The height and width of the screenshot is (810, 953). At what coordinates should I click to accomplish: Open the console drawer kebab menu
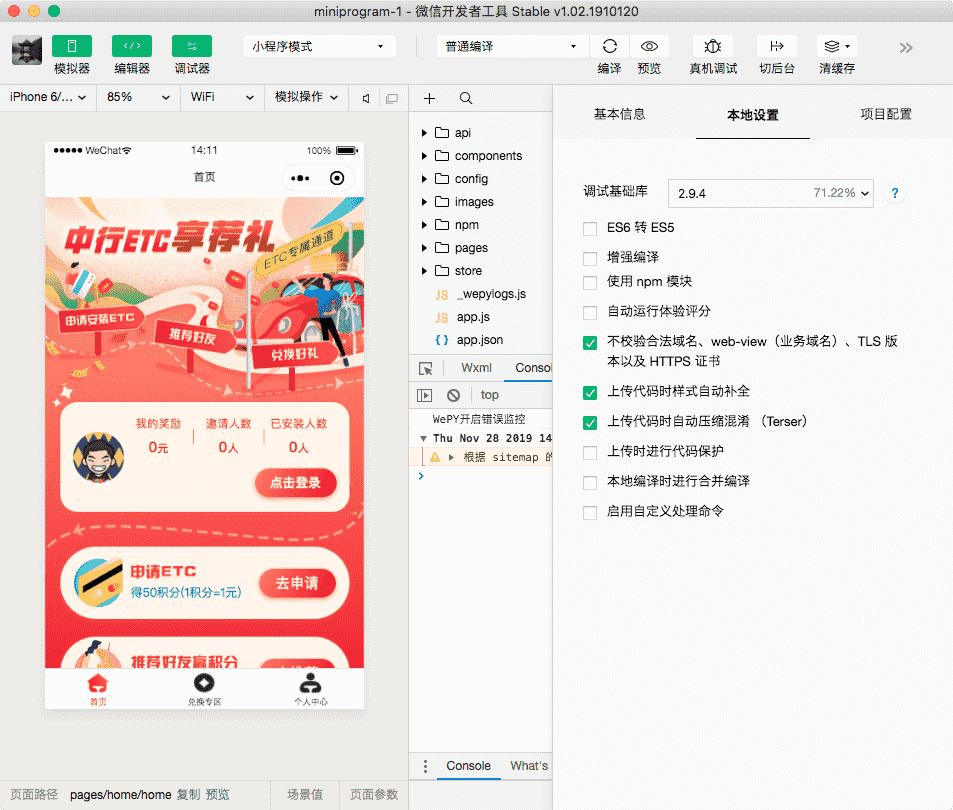click(x=425, y=766)
